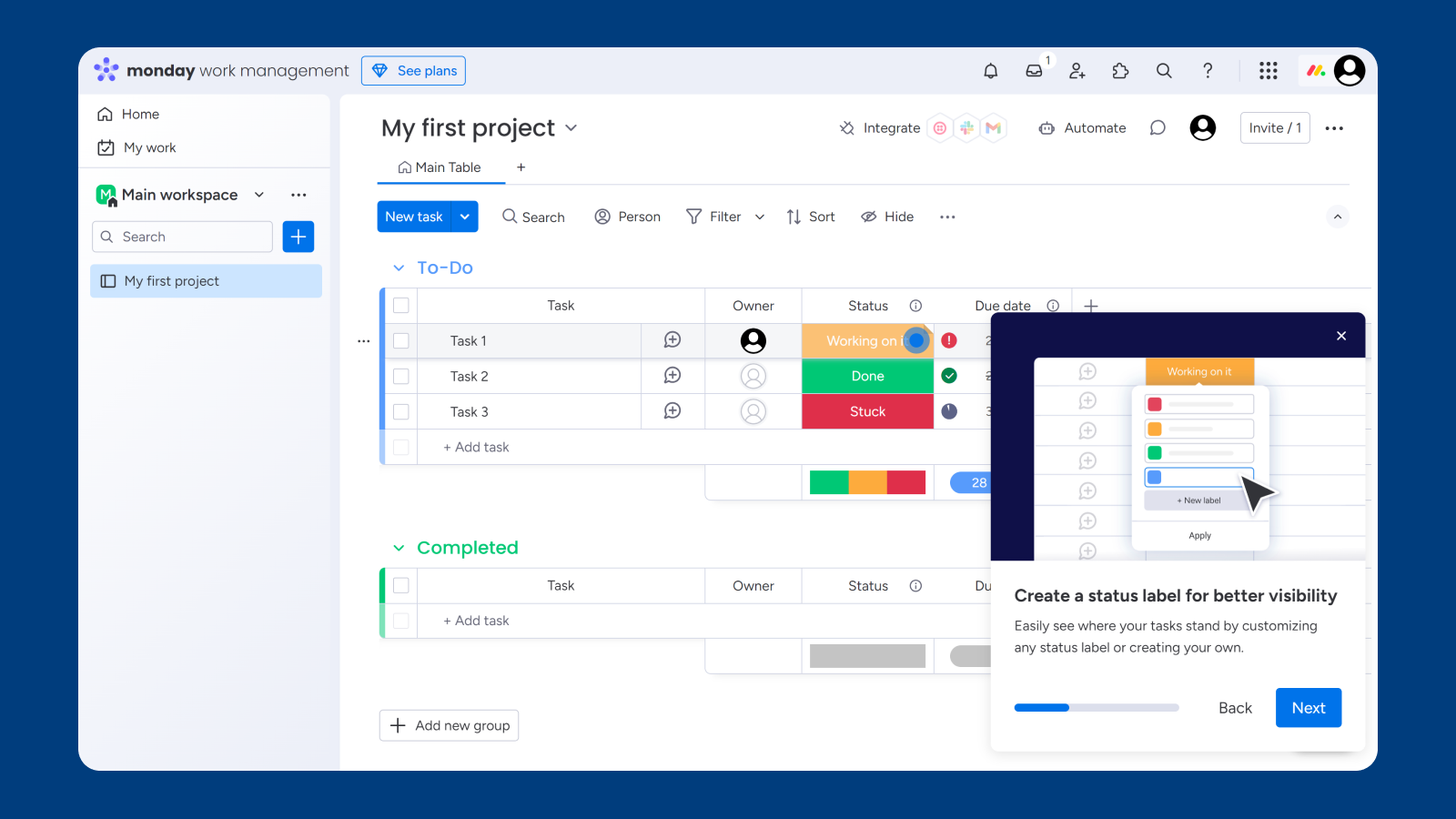Open the help question mark

click(x=1208, y=71)
